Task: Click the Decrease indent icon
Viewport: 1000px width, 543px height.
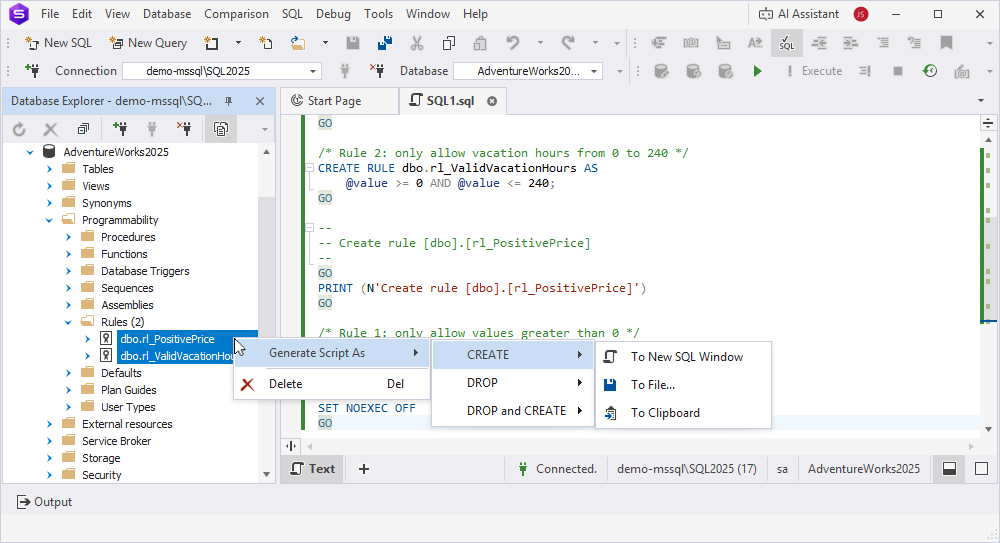Action: 819,43
